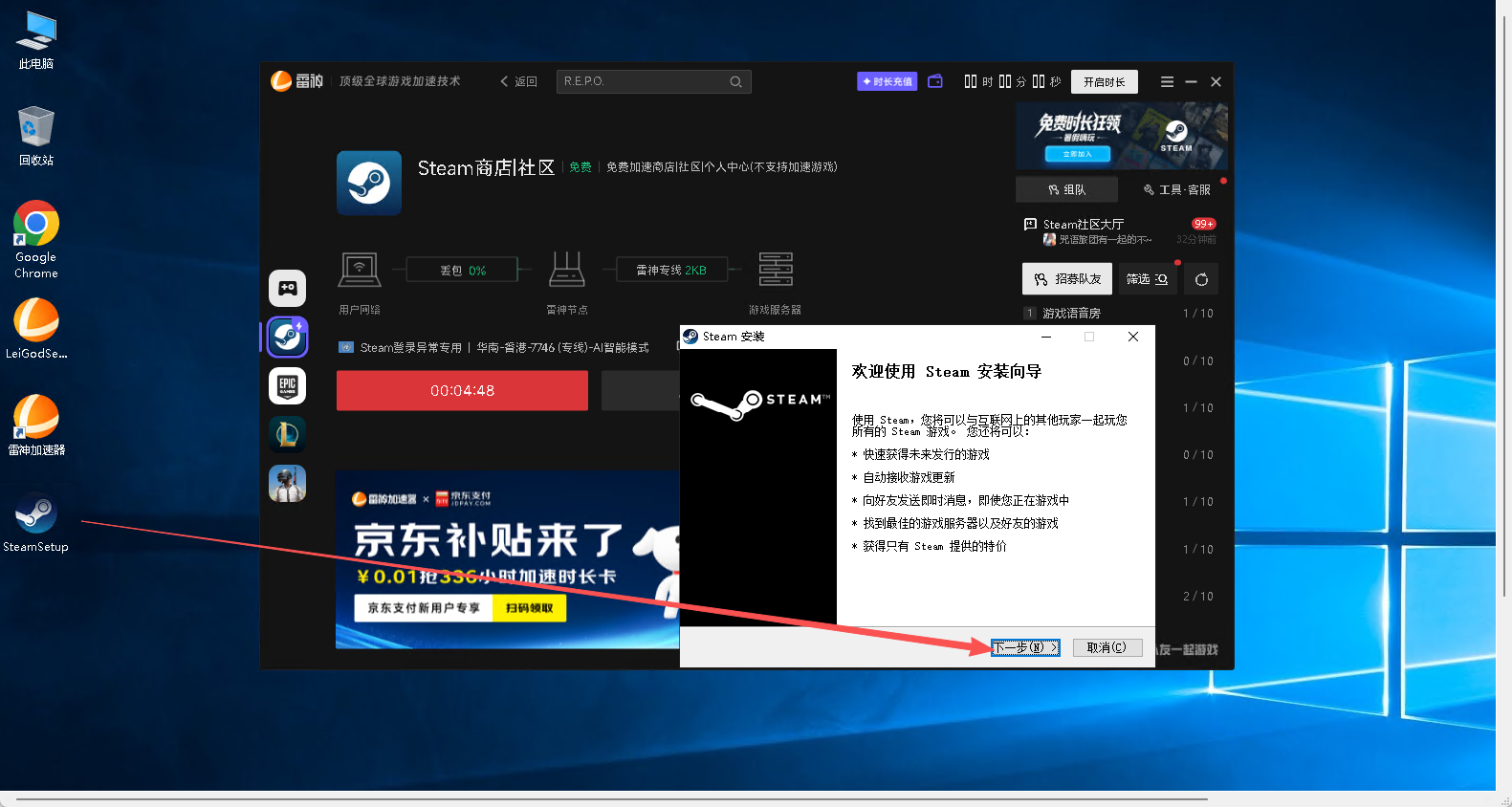Open the 游戏语音房 room entry
The image size is (1512, 807).
click(1071, 314)
